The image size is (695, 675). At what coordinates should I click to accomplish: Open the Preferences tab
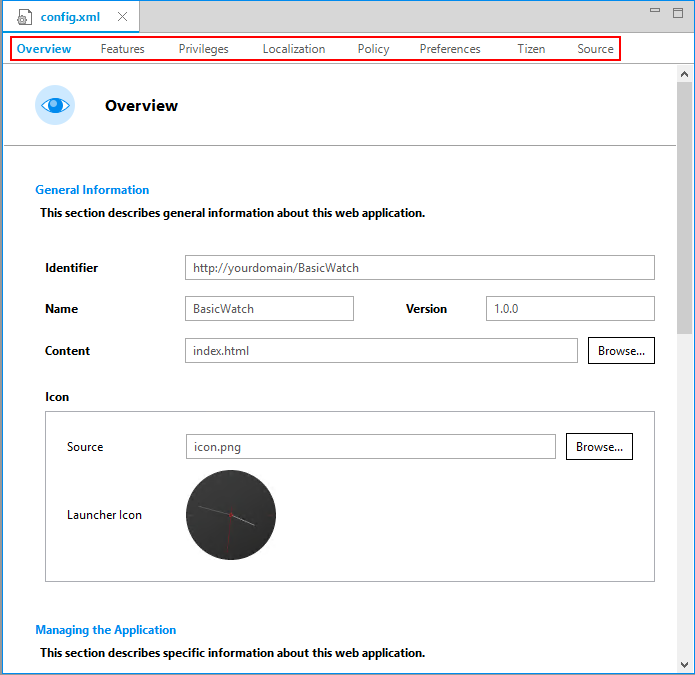pyautogui.click(x=450, y=49)
